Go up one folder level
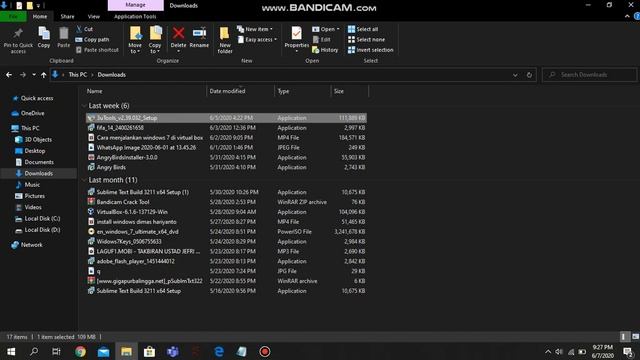 43,75
